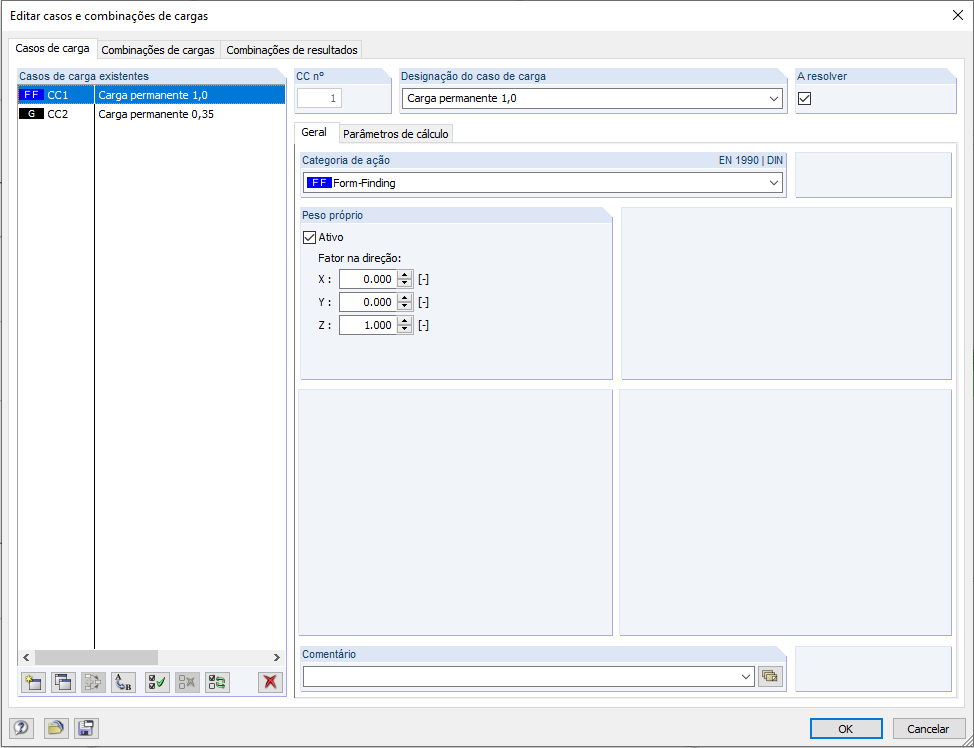Open the Comentário dropdown arrow
974x748 pixels.
click(x=747, y=677)
